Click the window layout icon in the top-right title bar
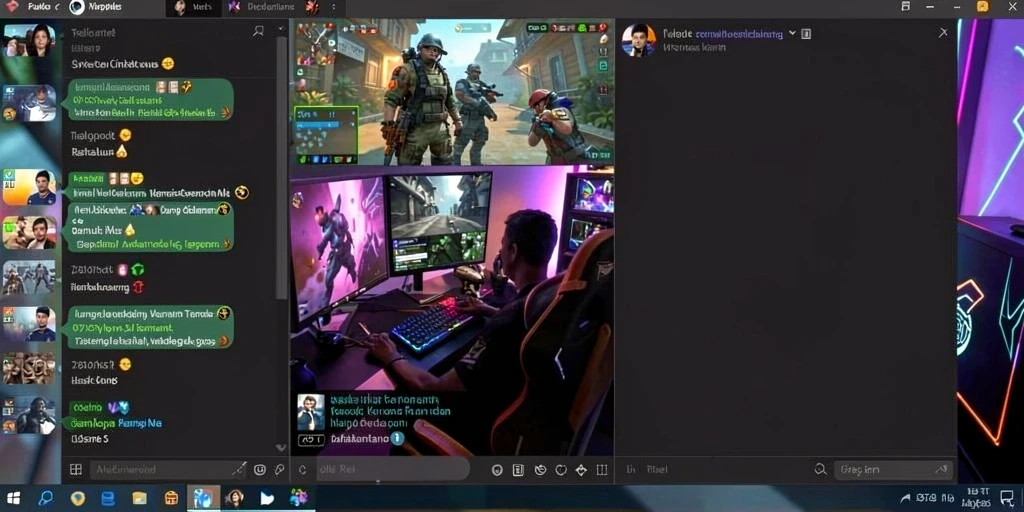The image size is (1024, 512). click(x=905, y=7)
